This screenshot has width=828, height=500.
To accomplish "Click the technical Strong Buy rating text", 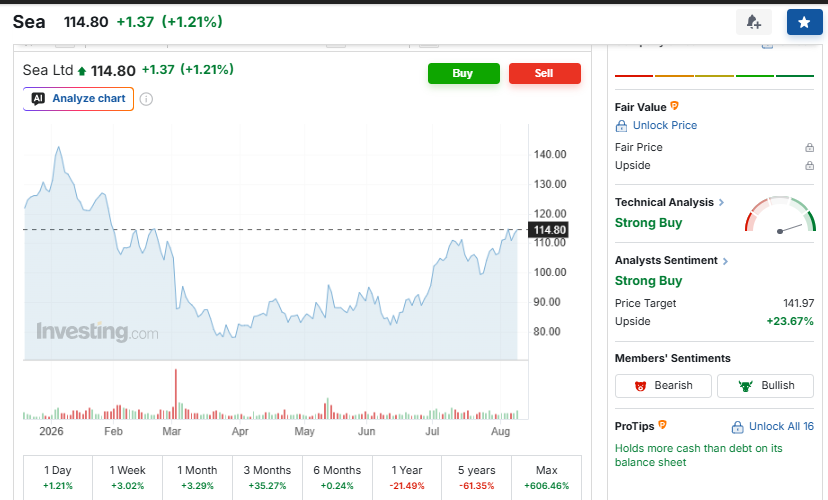I will (648, 223).
